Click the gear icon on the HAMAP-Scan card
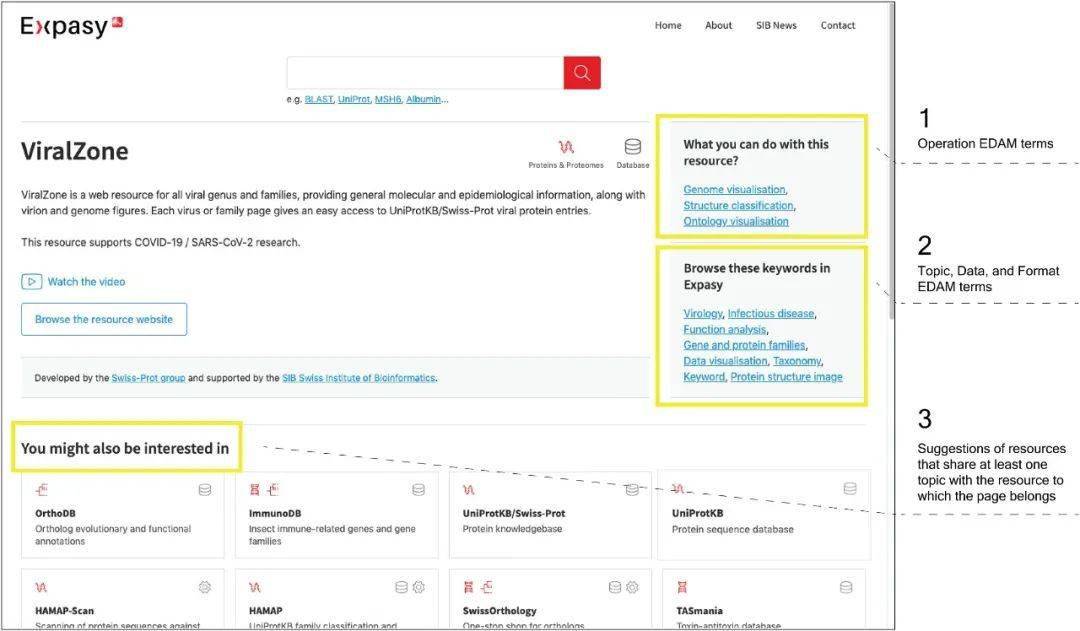The width and height of the screenshot is (1080, 631). pyautogui.click(x=205, y=587)
